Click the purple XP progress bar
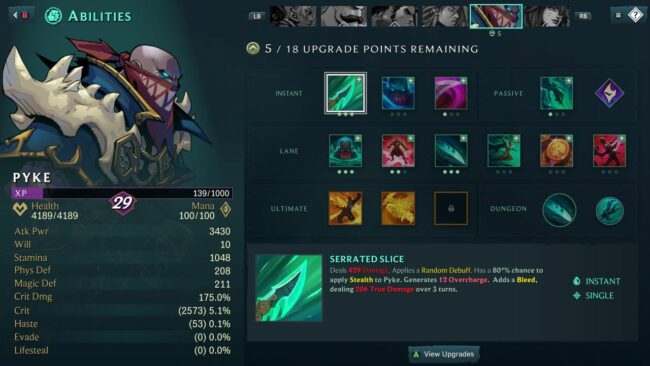Screen dimensions: 650x366 122,193
